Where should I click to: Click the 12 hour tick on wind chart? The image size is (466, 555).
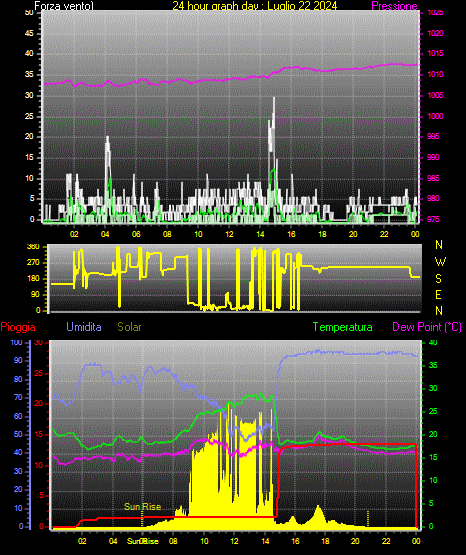(x=229, y=234)
